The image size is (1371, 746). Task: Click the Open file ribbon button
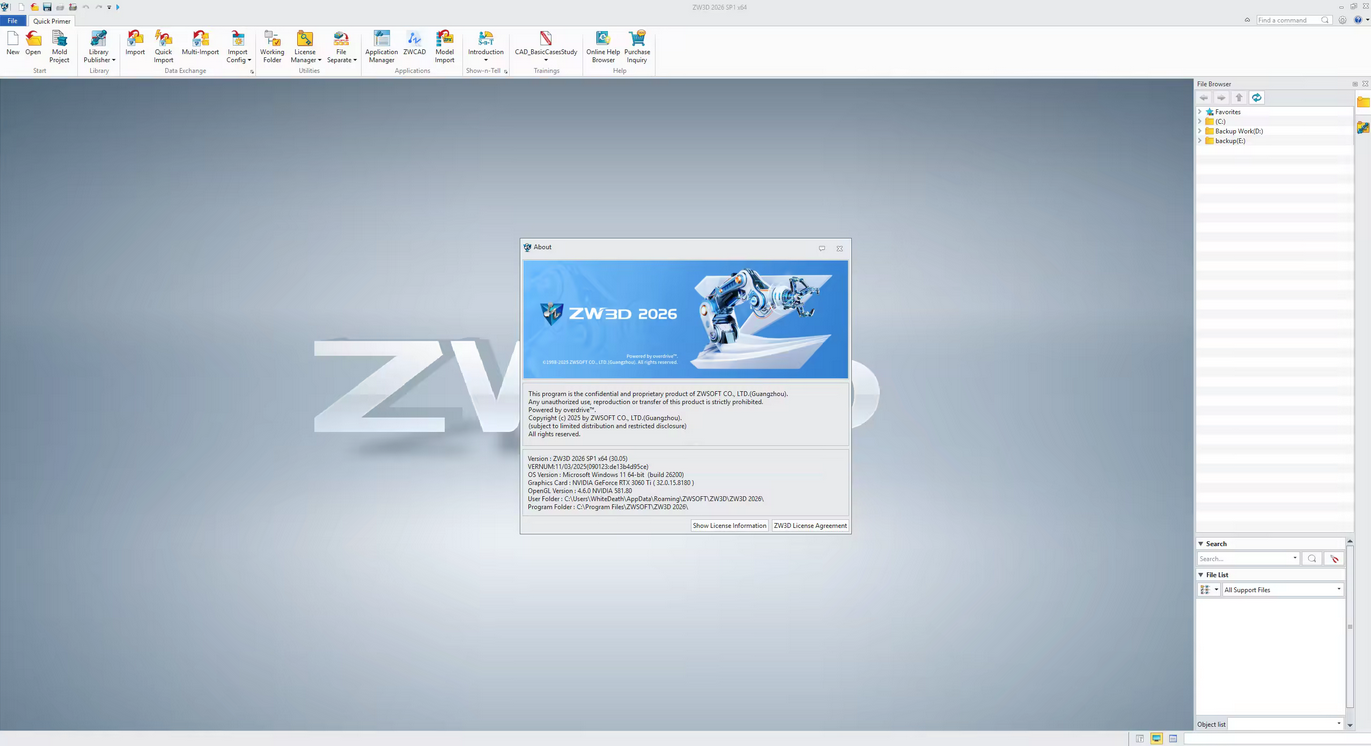[x=33, y=45]
